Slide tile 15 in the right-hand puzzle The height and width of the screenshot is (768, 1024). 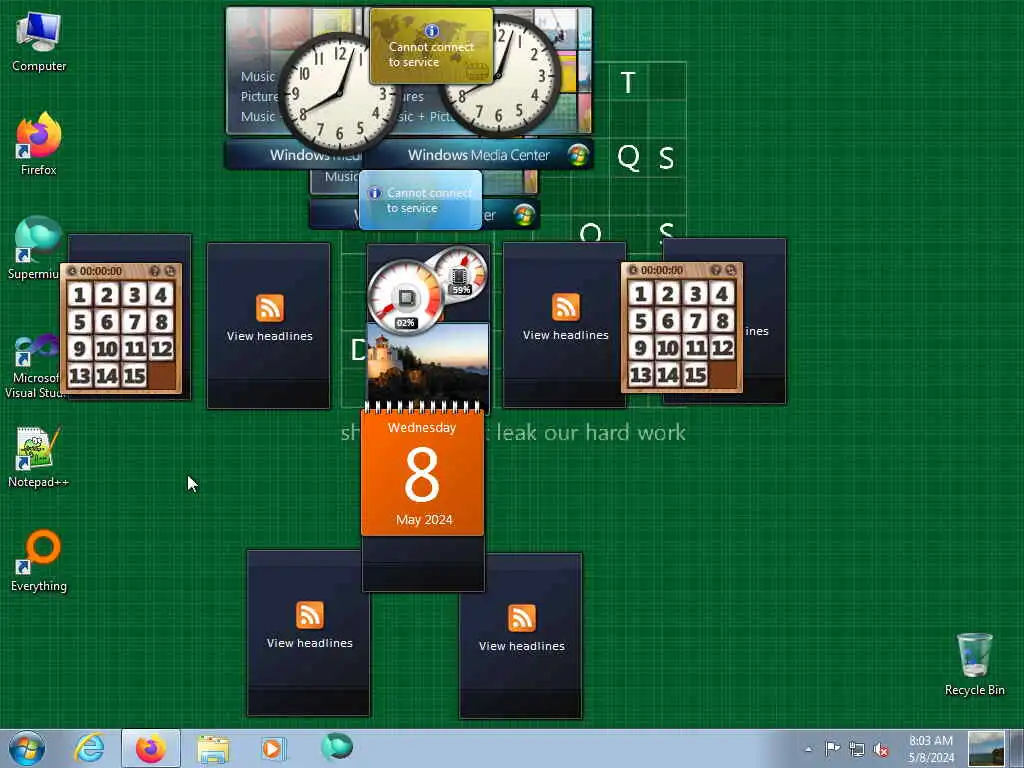pyautogui.click(x=695, y=375)
